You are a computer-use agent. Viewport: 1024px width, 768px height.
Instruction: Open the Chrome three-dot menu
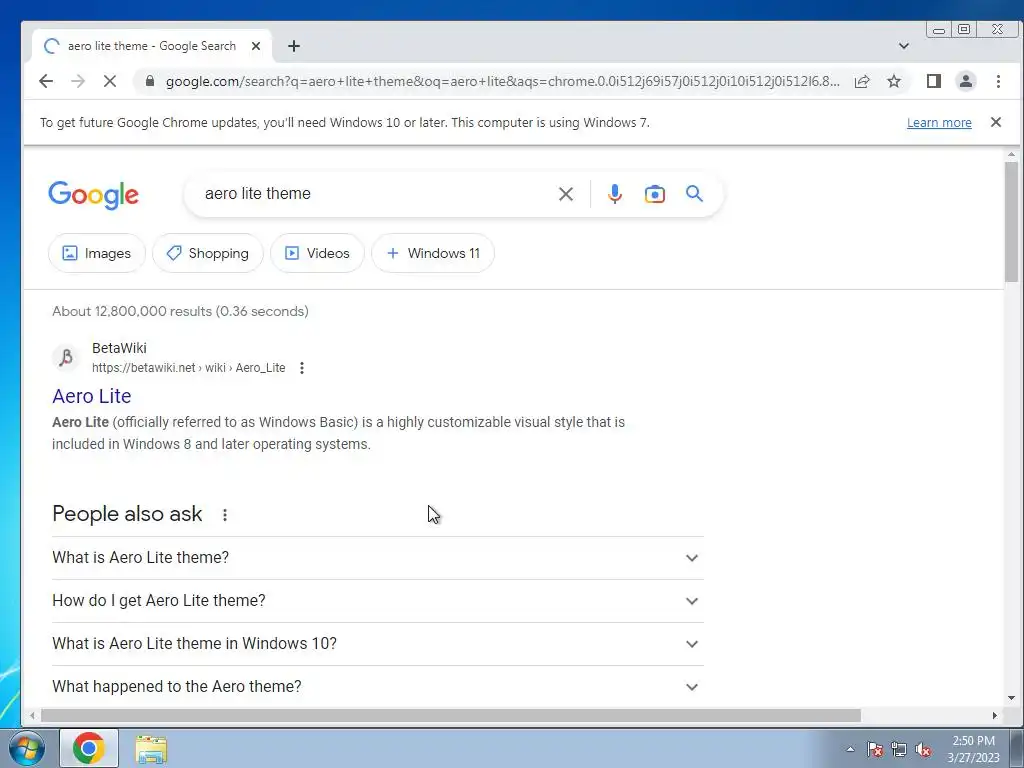[998, 81]
